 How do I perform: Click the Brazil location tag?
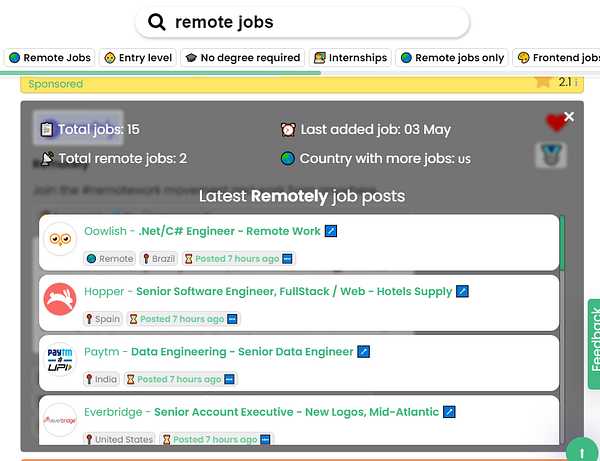coord(159,259)
